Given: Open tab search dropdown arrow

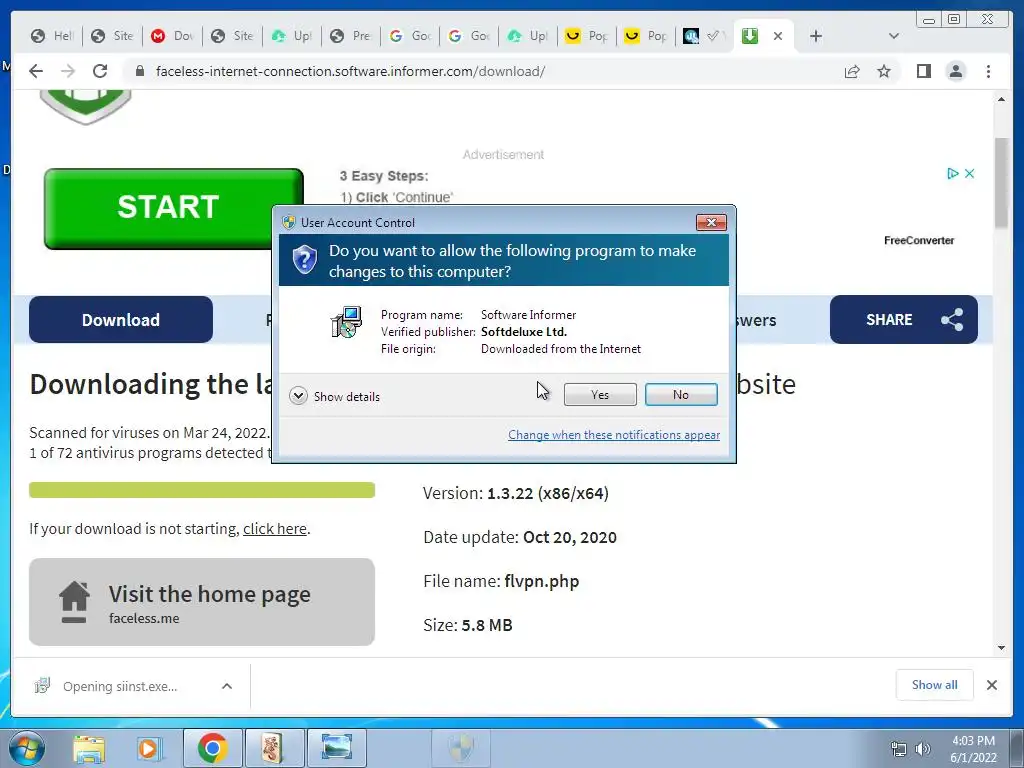Looking at the screenshot, I should 894,36.
